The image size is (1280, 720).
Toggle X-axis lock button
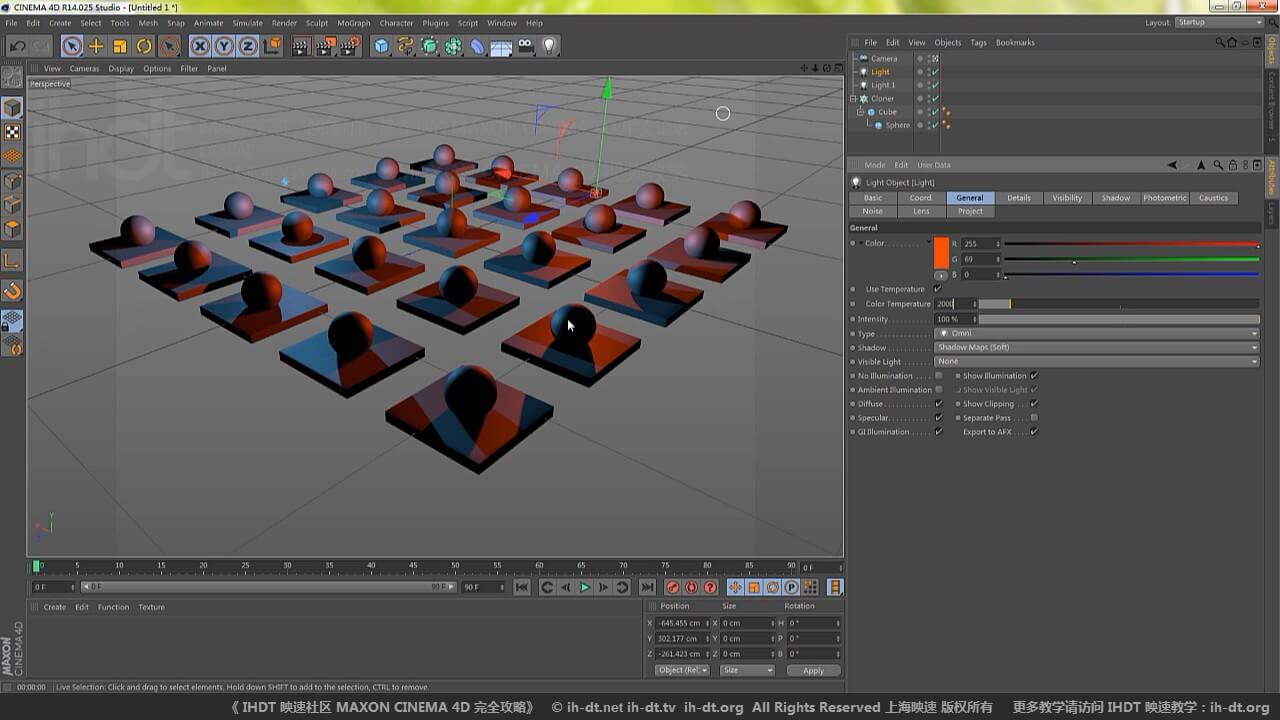(x=200, y=46)
